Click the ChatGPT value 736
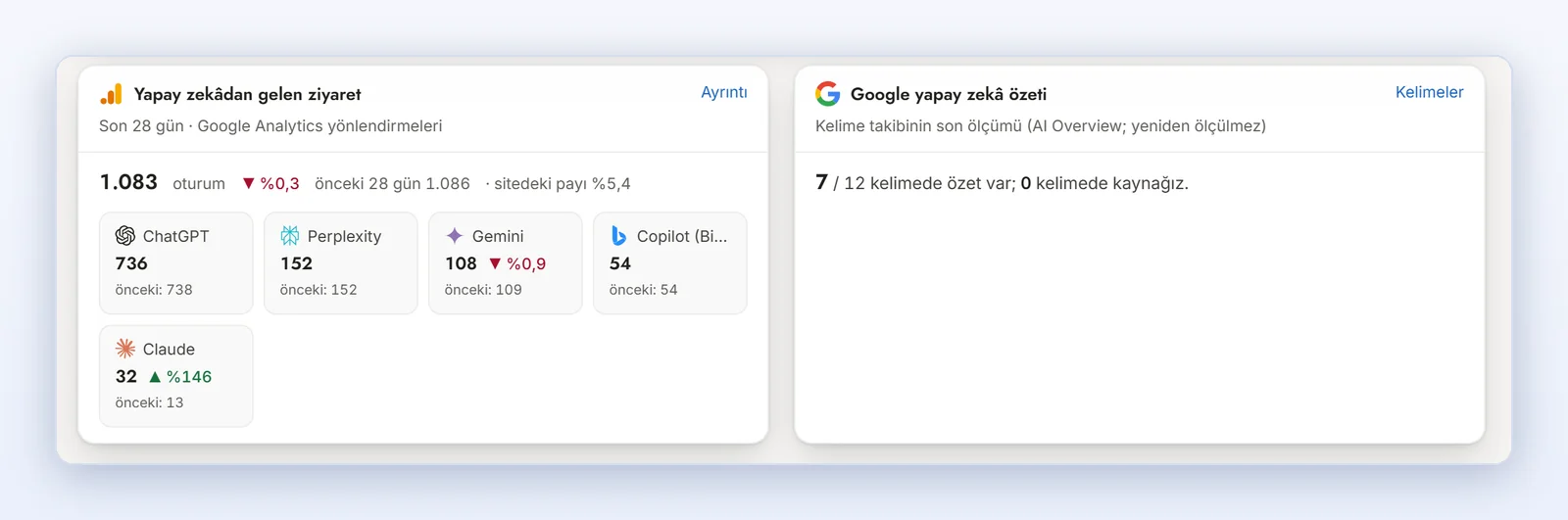 coord(131,263)
